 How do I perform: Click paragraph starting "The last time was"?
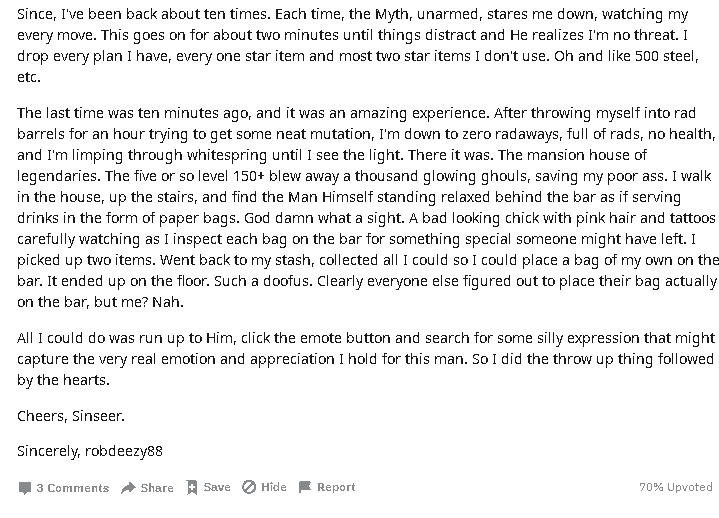(x=367, y=207)
